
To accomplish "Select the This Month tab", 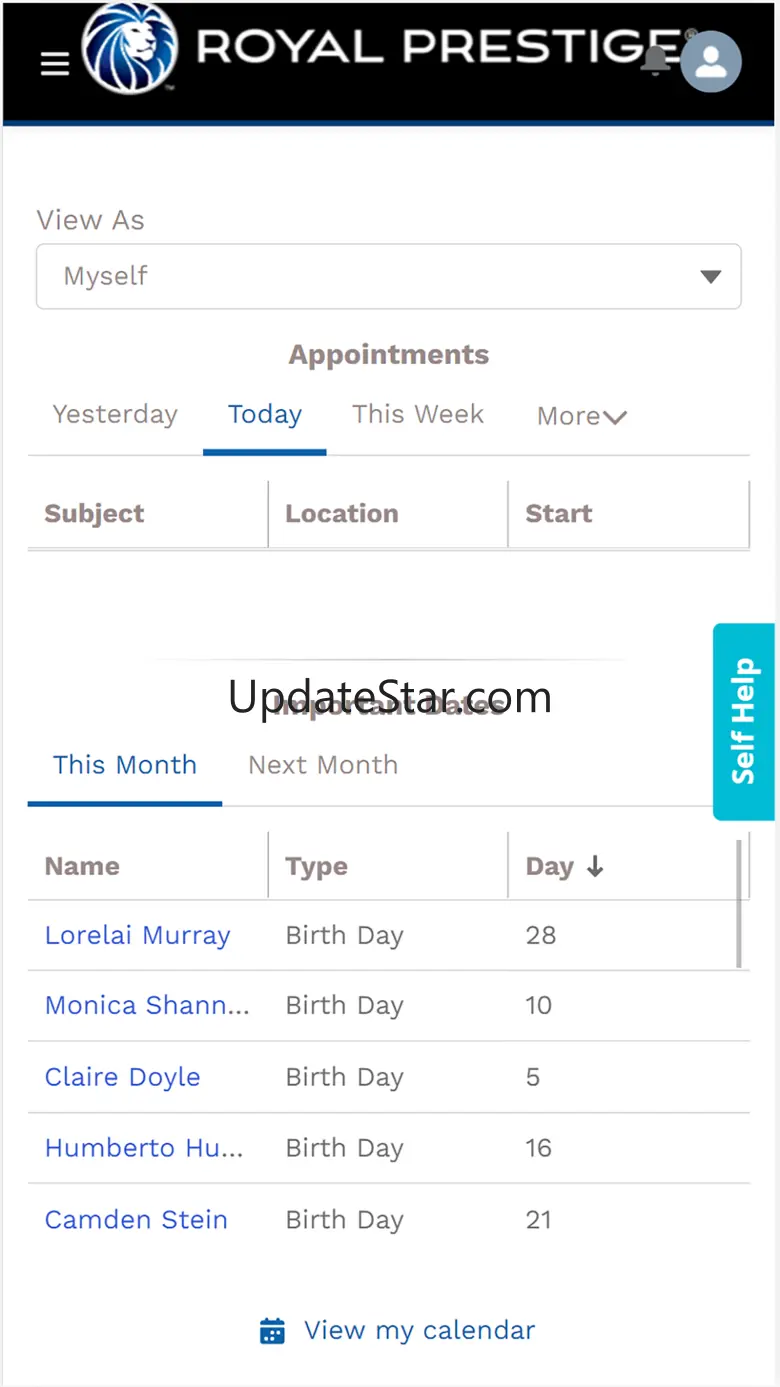I will [125, 765].
